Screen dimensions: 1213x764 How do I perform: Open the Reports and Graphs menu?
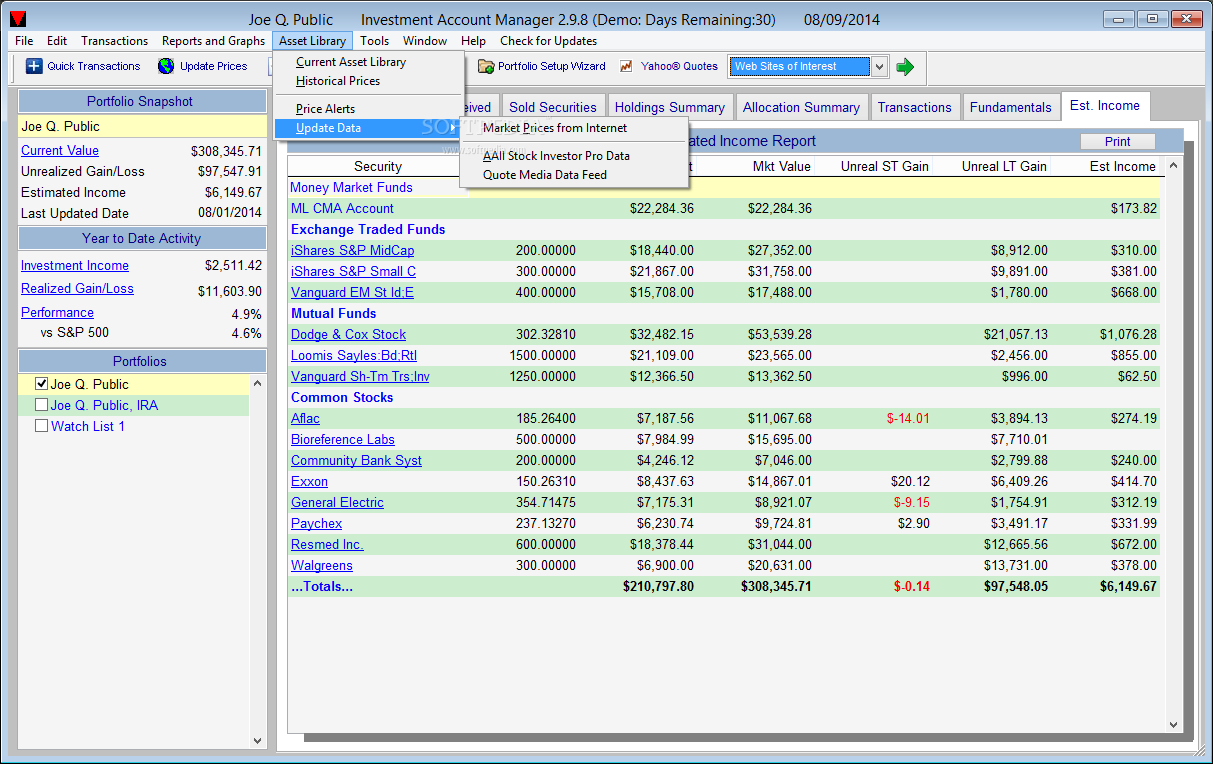pos(213,41)
